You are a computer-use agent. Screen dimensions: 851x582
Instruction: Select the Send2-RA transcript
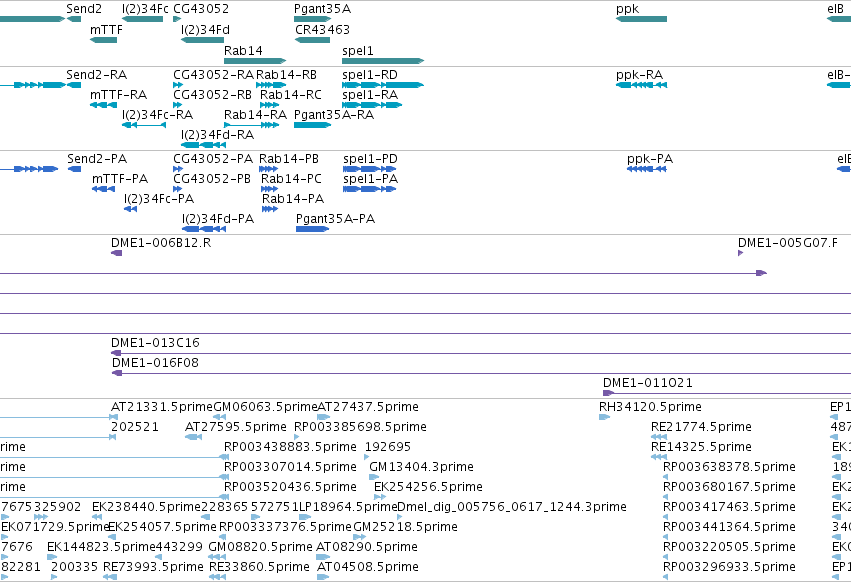(74, 85)
